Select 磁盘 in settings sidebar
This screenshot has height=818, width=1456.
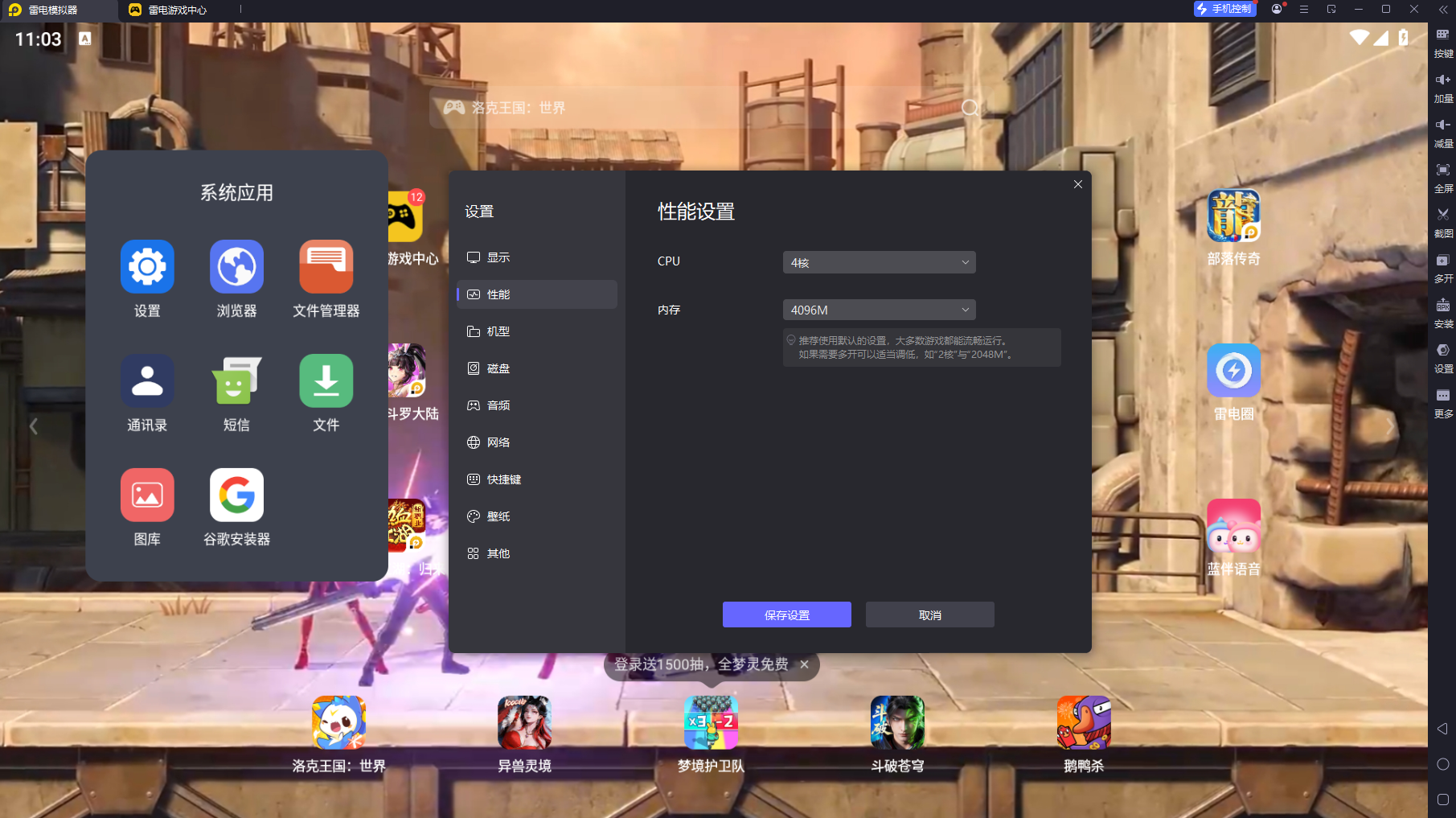pyautogui.click(x=537, y=368)
